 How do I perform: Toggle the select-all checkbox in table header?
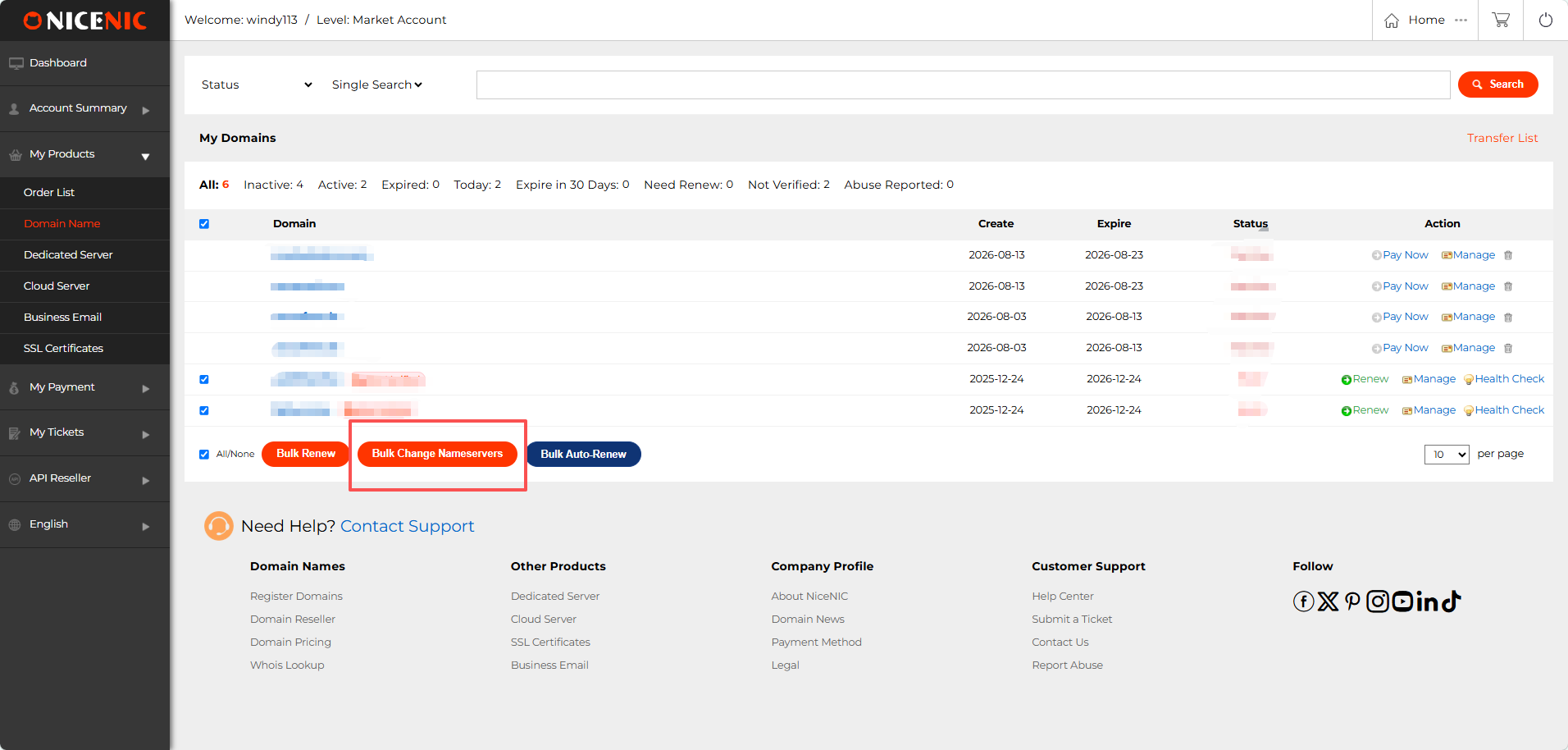point(204,224)
